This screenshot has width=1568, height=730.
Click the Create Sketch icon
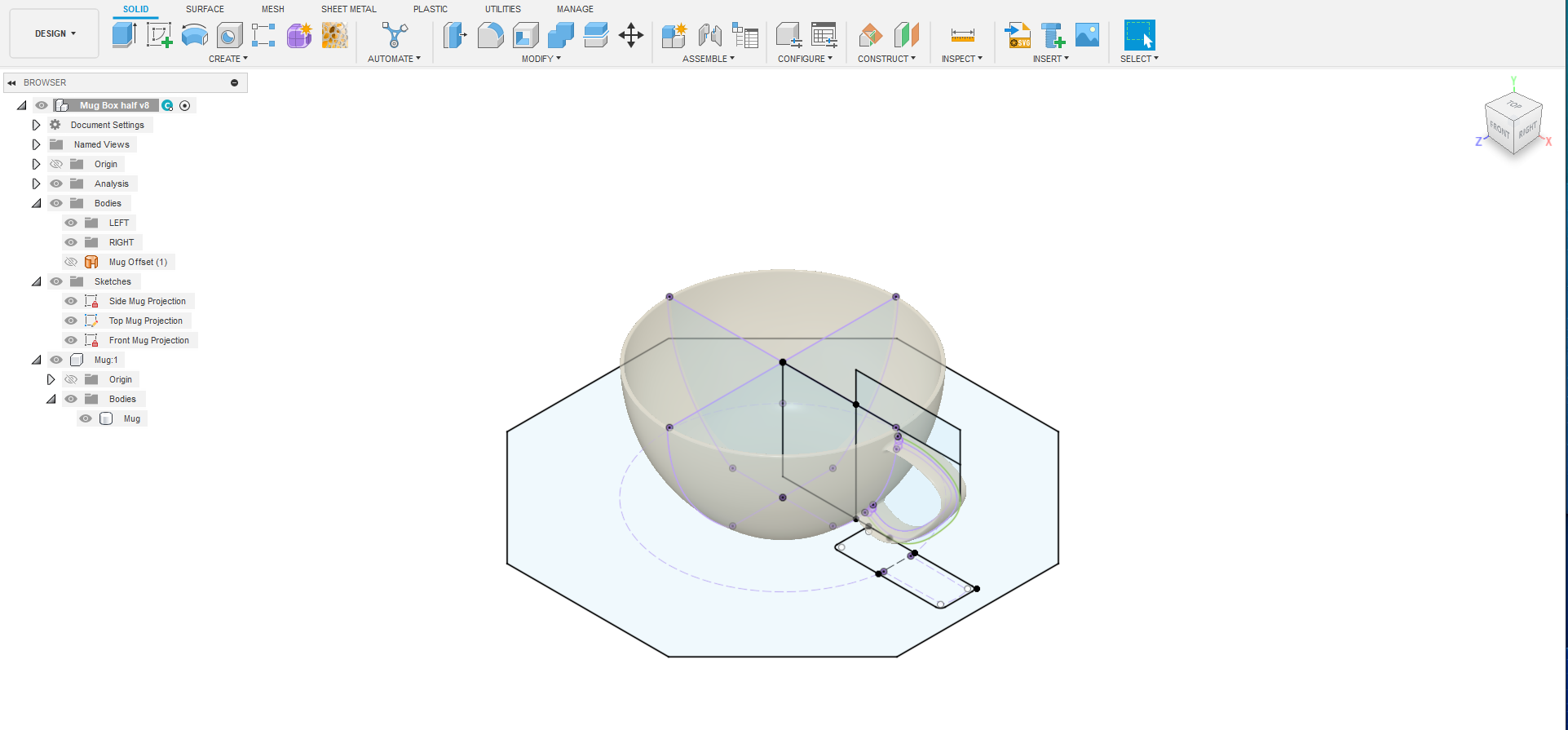(159, 35)
